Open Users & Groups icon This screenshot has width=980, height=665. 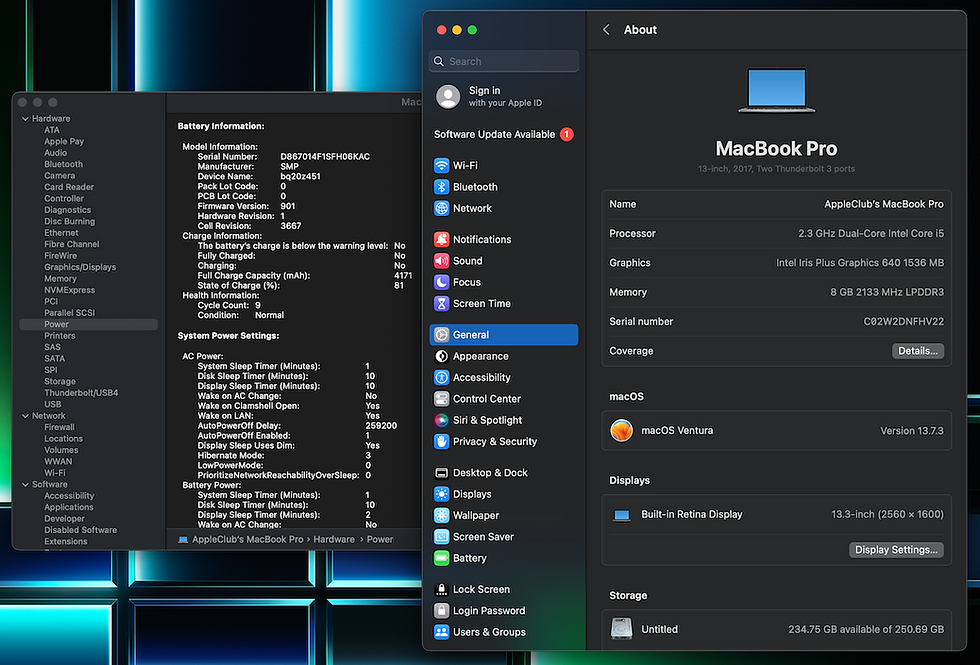tap(441, 631)
